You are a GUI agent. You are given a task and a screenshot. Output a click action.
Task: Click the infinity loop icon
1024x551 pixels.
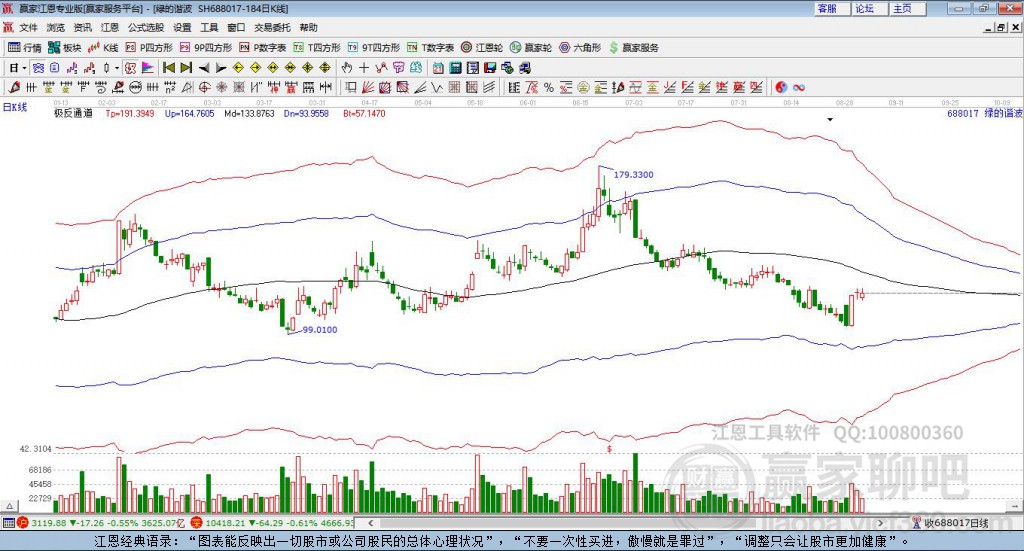point(799,87)
